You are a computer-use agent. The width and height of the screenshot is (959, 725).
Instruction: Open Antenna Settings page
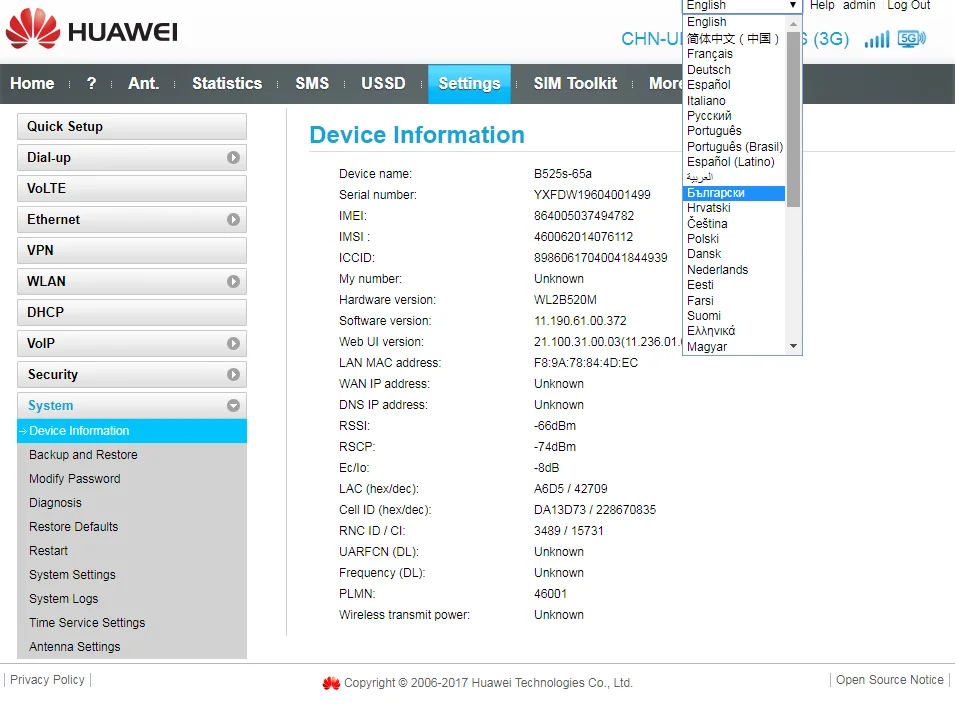point(75,646)
